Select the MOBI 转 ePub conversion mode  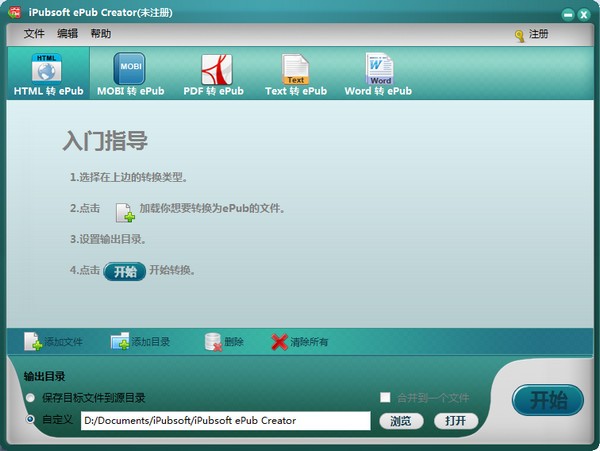tap(130, 73)
